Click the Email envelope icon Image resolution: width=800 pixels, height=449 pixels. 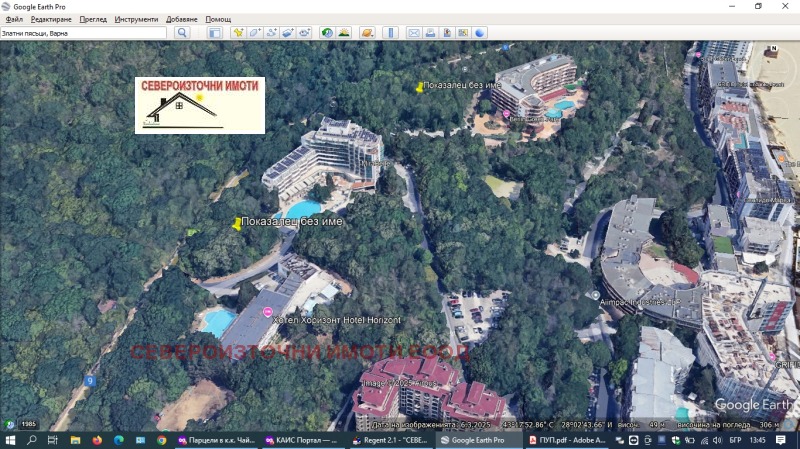pyautogui.click(x=413, y=33)
